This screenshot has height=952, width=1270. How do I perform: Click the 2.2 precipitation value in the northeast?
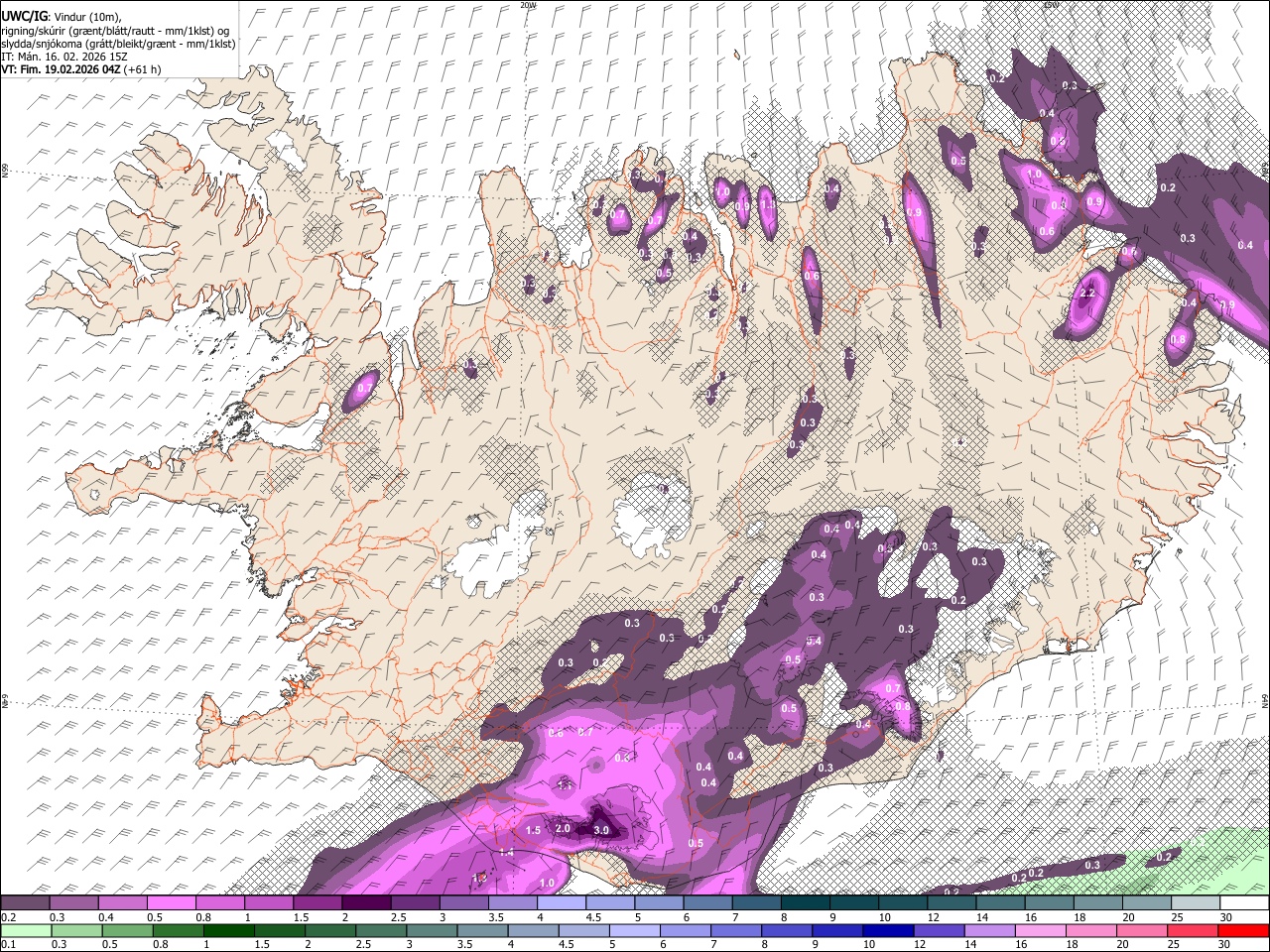tap(1086, 294)
